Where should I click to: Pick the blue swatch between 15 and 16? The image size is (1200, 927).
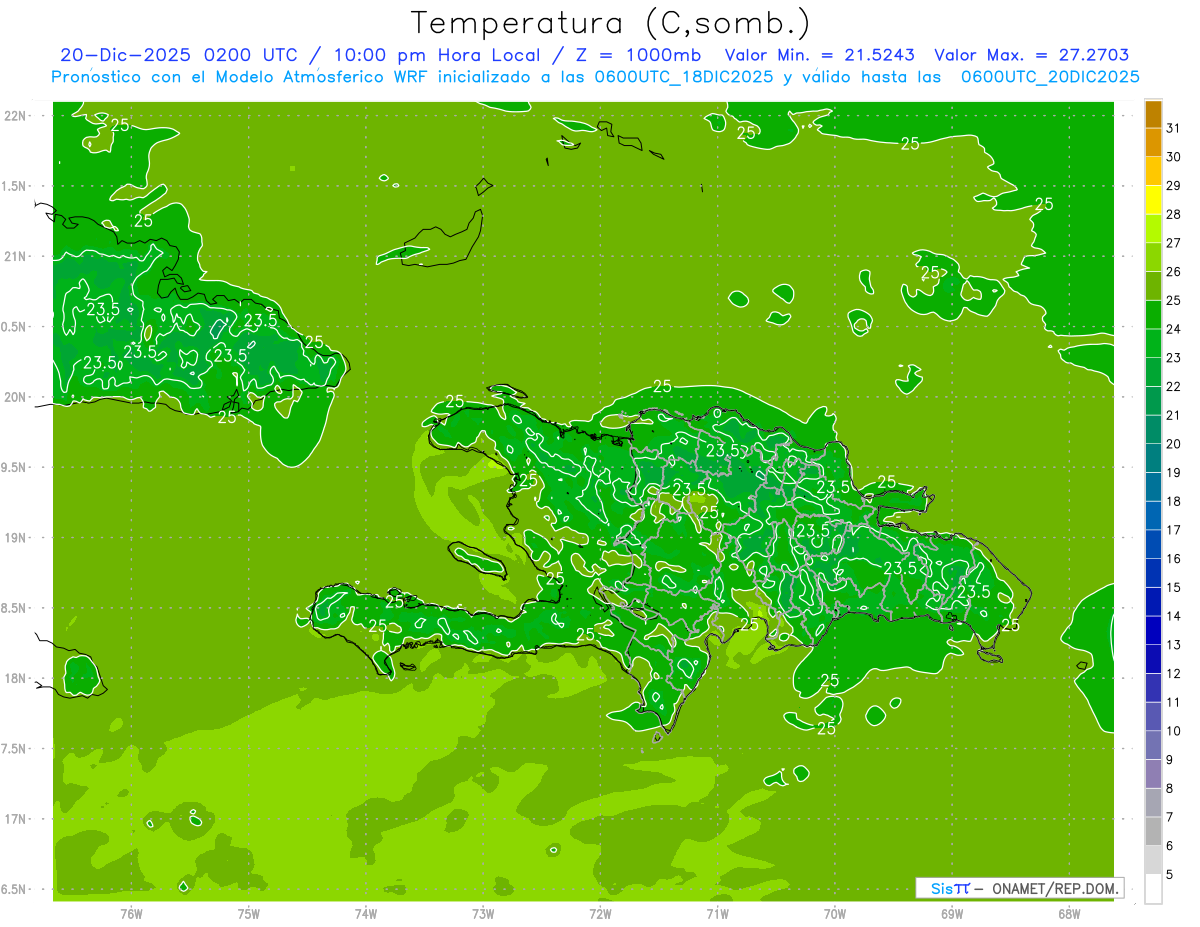coord(1153,574)
